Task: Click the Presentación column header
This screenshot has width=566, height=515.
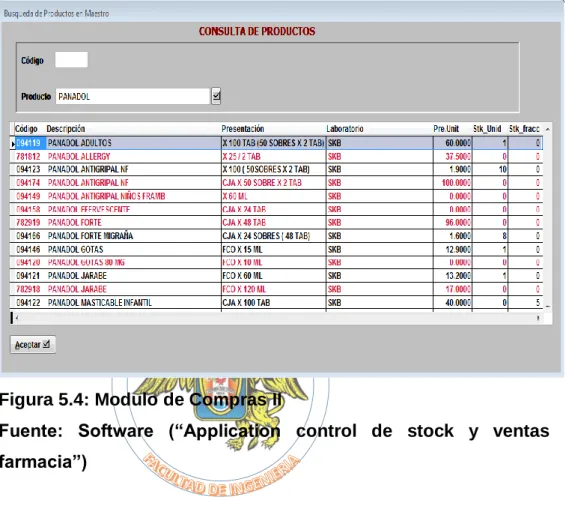Action: coord(243,129)
